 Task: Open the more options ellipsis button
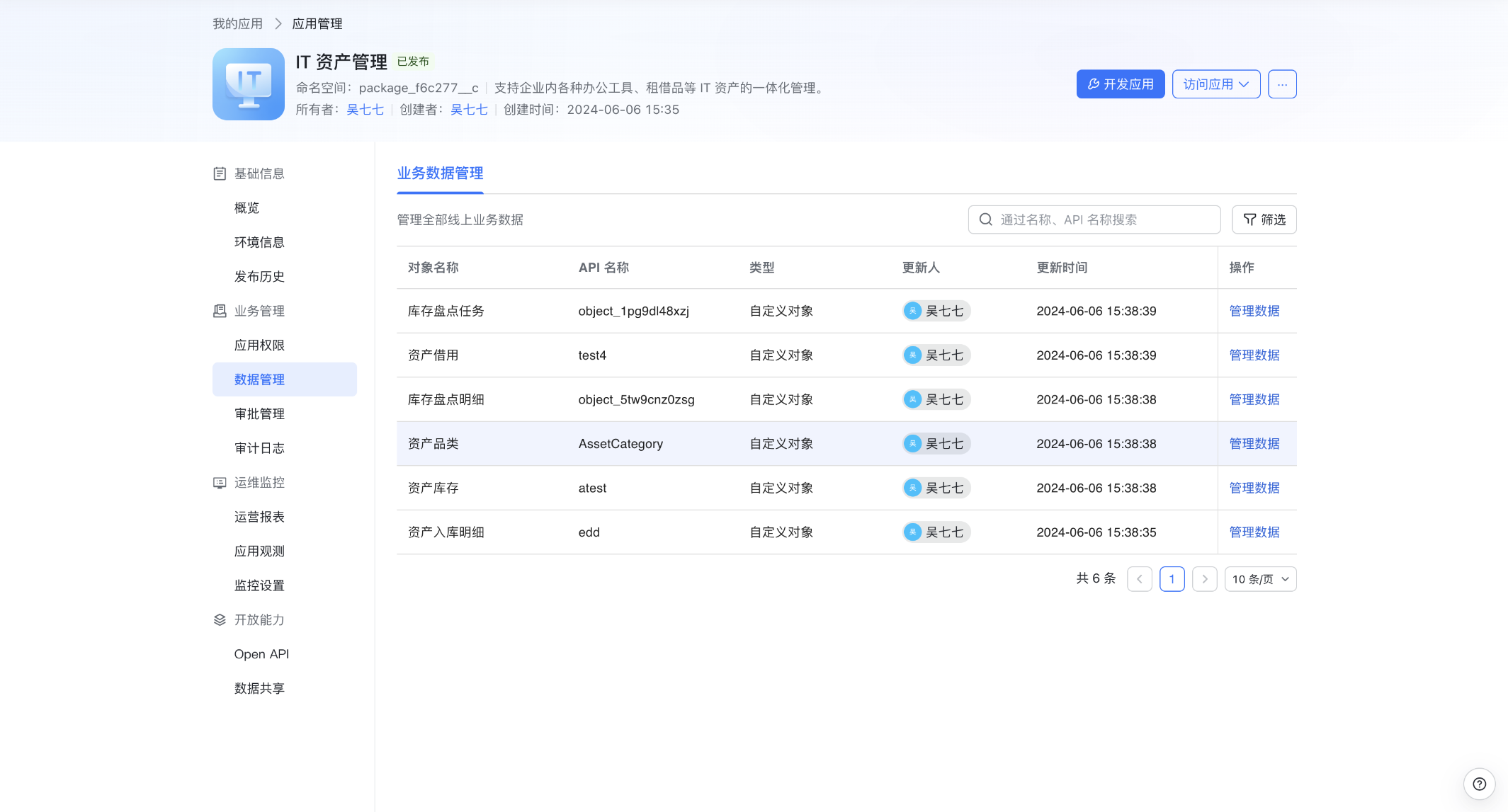pyautogui.click(x=1282, y=84)
